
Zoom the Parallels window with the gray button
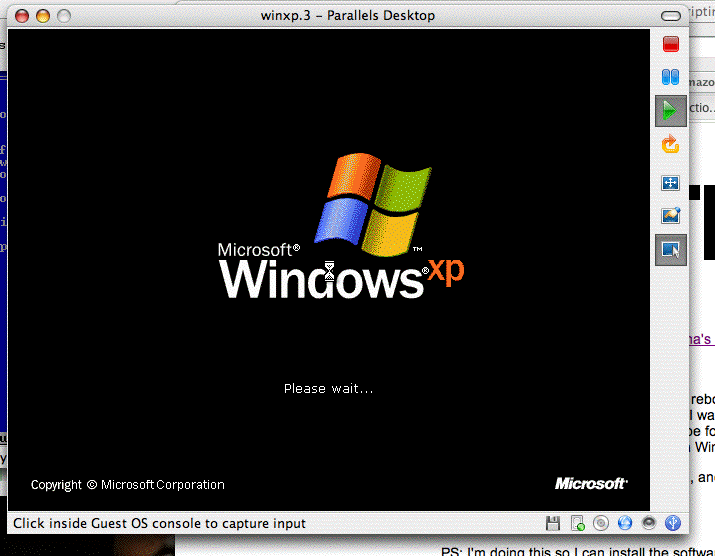coord(64,16)
